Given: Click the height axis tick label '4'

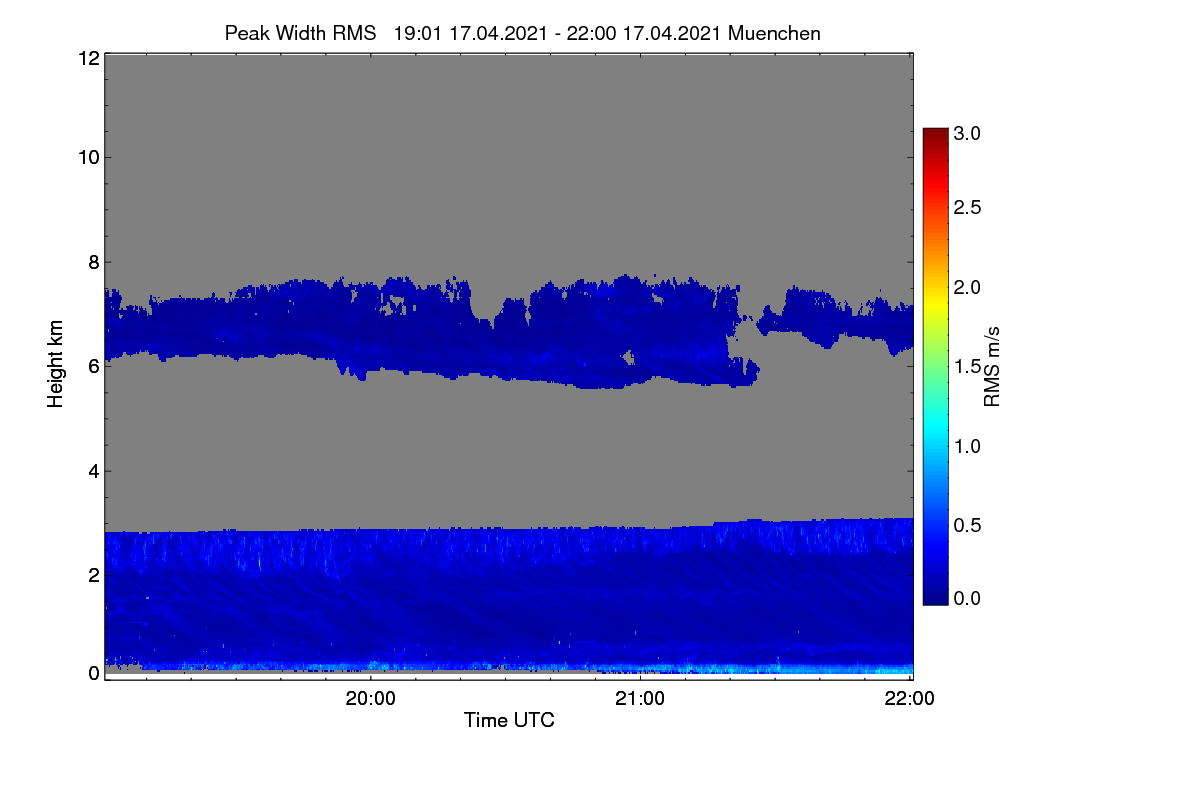Looking at the screenshot, I should point(93,470).
